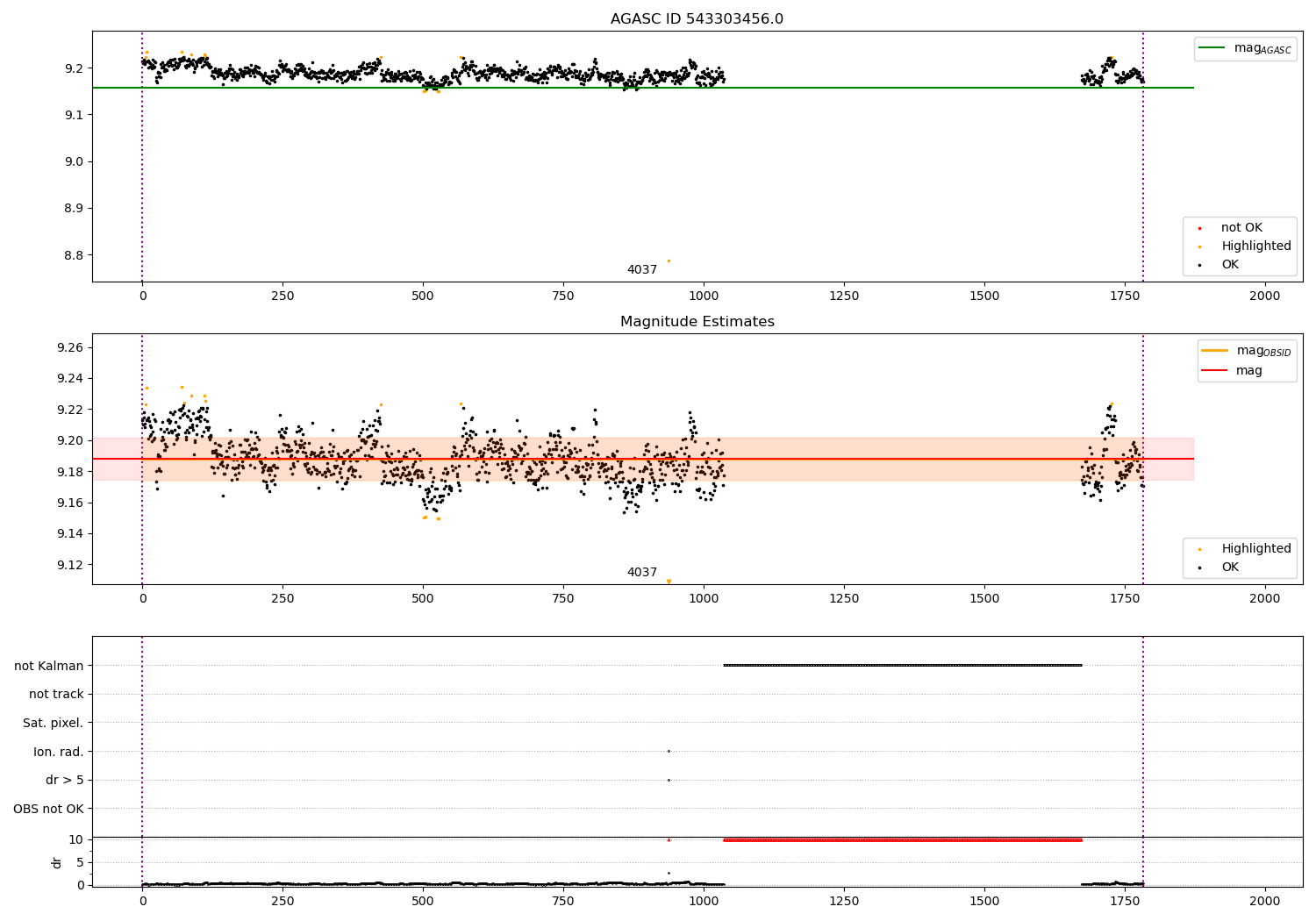
Task: Click the 'Magnitude Estimates' plot title
Action: tap(697, 322)
